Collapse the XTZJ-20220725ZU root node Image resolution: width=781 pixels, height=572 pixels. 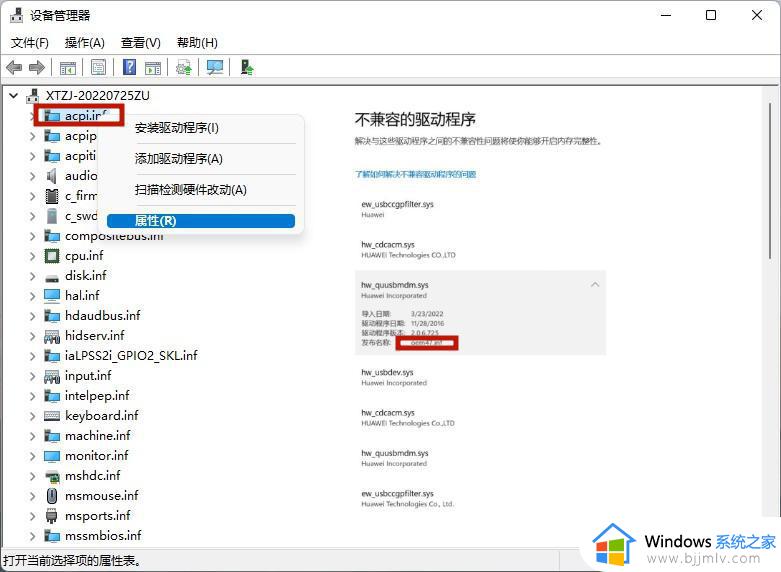point(13,95)
